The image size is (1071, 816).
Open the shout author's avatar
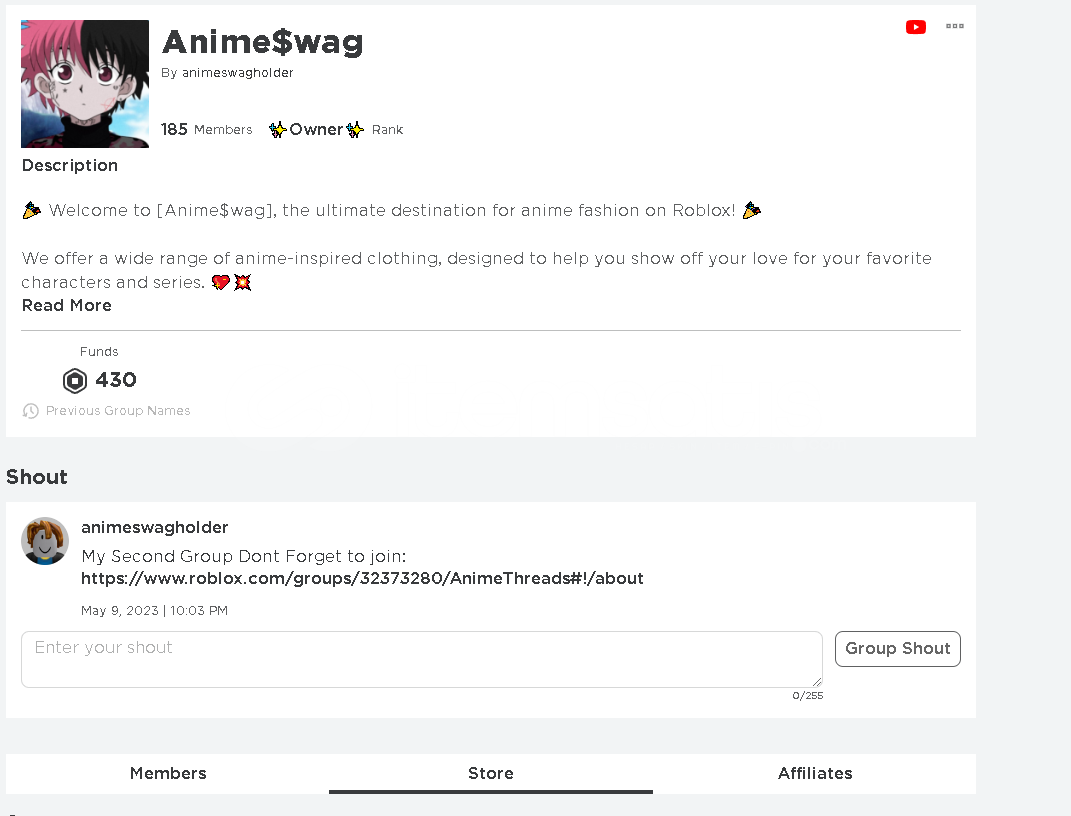coord(45,541)
